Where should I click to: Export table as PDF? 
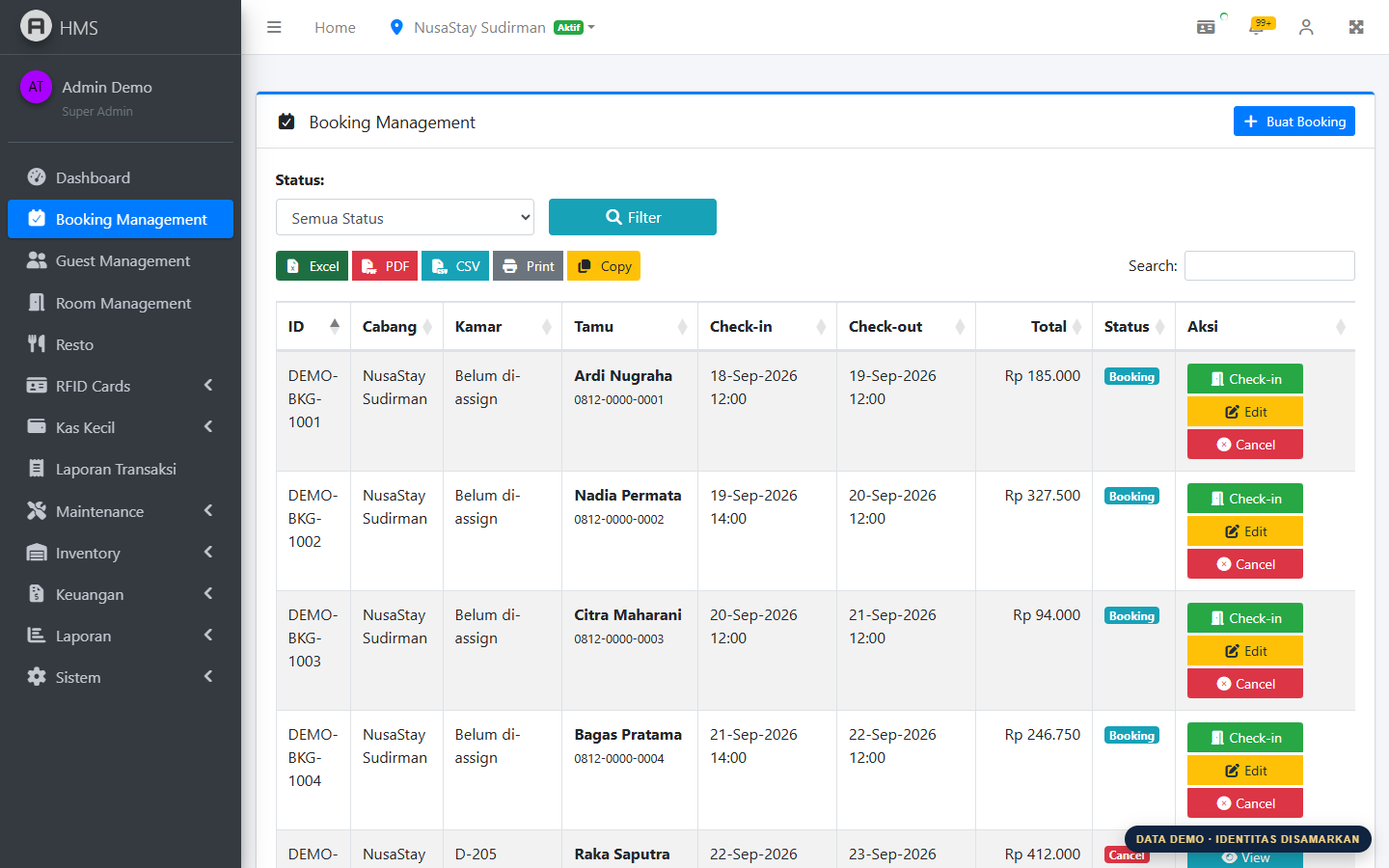coord(385,266)
